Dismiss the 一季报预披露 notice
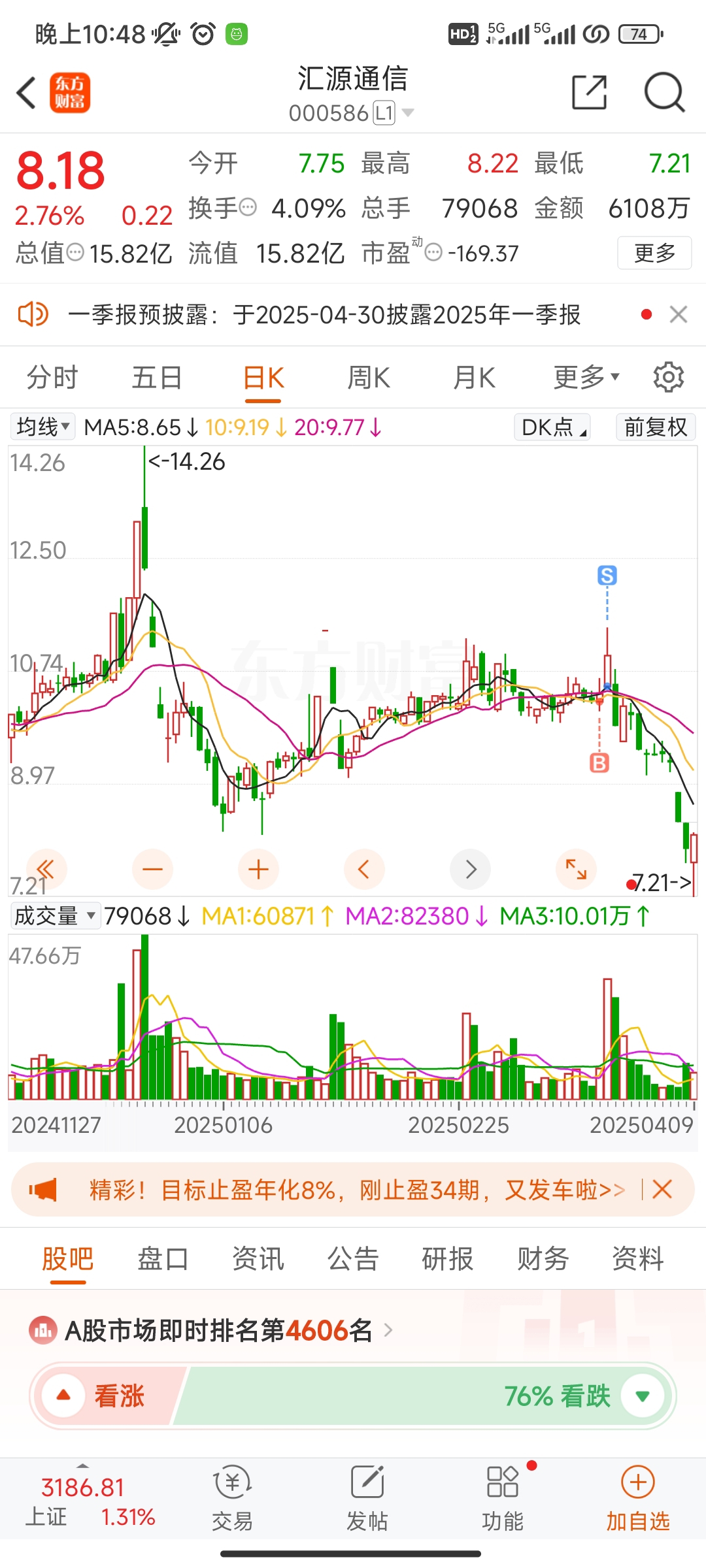Viewport: 706px width, 1568px height. click(679, 314)
